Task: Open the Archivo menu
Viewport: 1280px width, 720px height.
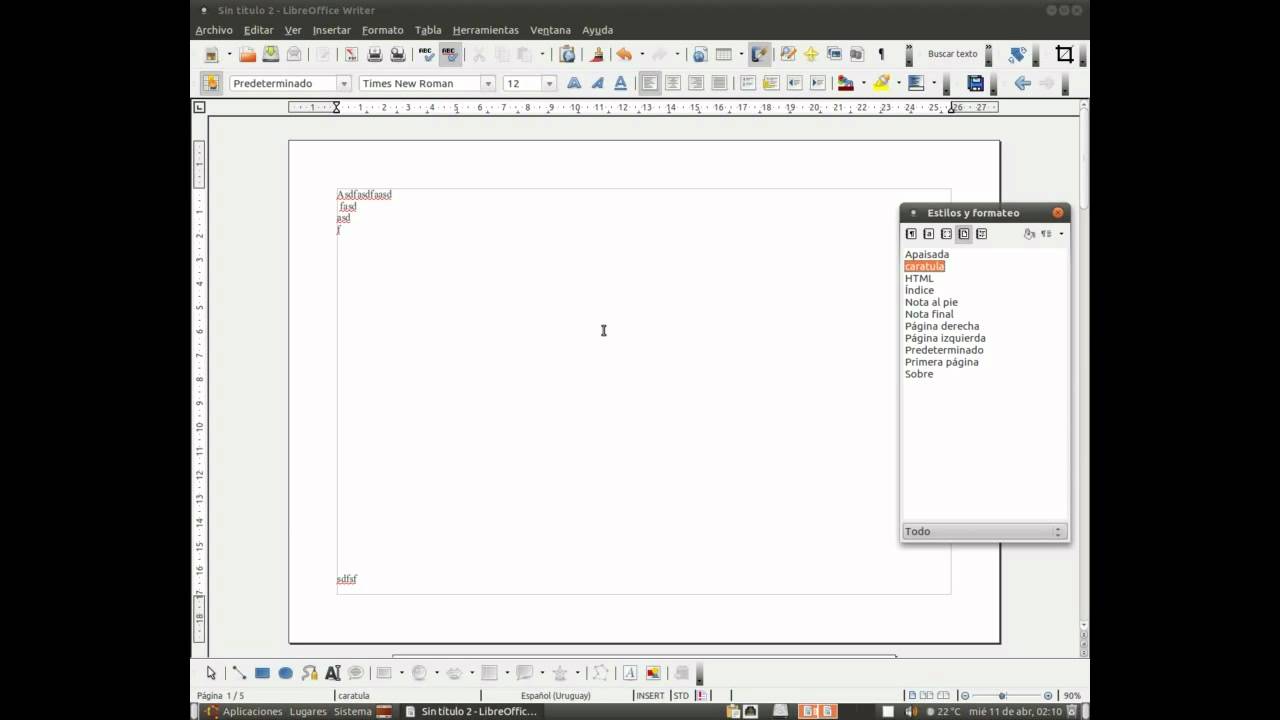Action: click(x=214, y=30)
